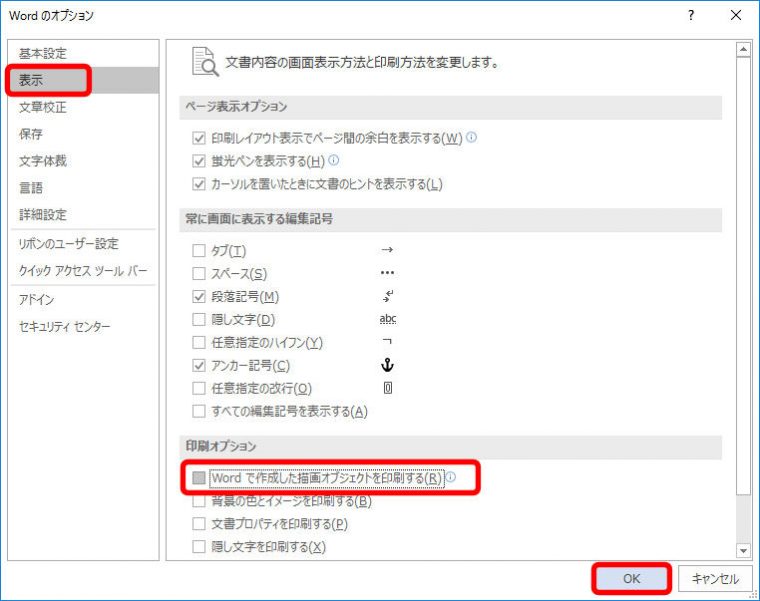760x601 pixels.
Task: Enable the タブ(T) checkbox
Action: 199,251
